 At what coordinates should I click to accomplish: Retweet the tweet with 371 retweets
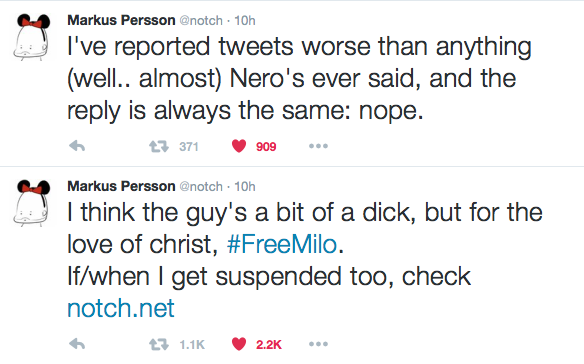pyautogui.click(x=159, y=146)
